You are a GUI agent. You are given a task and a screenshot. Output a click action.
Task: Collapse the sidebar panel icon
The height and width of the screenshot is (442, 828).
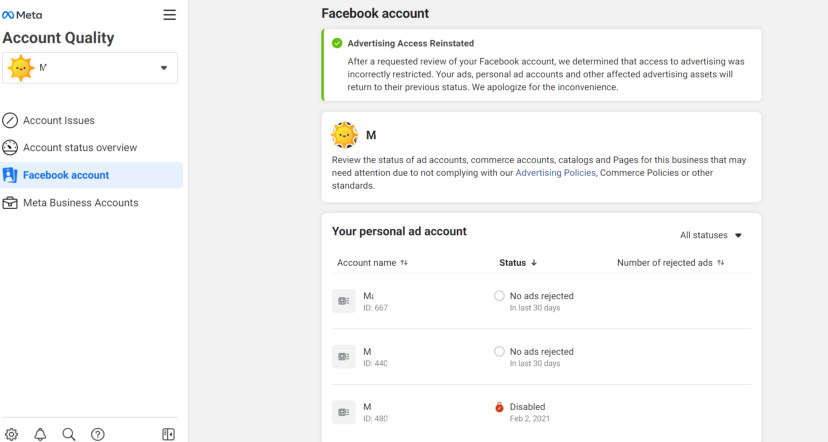(x=168, y=434)
